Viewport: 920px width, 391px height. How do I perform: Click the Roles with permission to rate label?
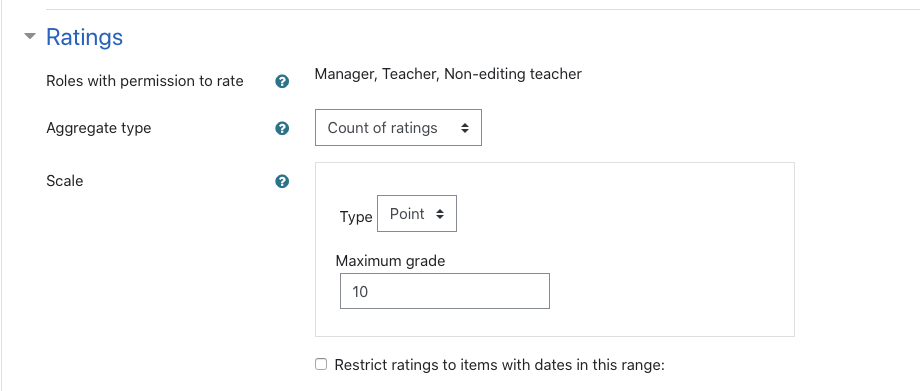(x=145, y=81)
